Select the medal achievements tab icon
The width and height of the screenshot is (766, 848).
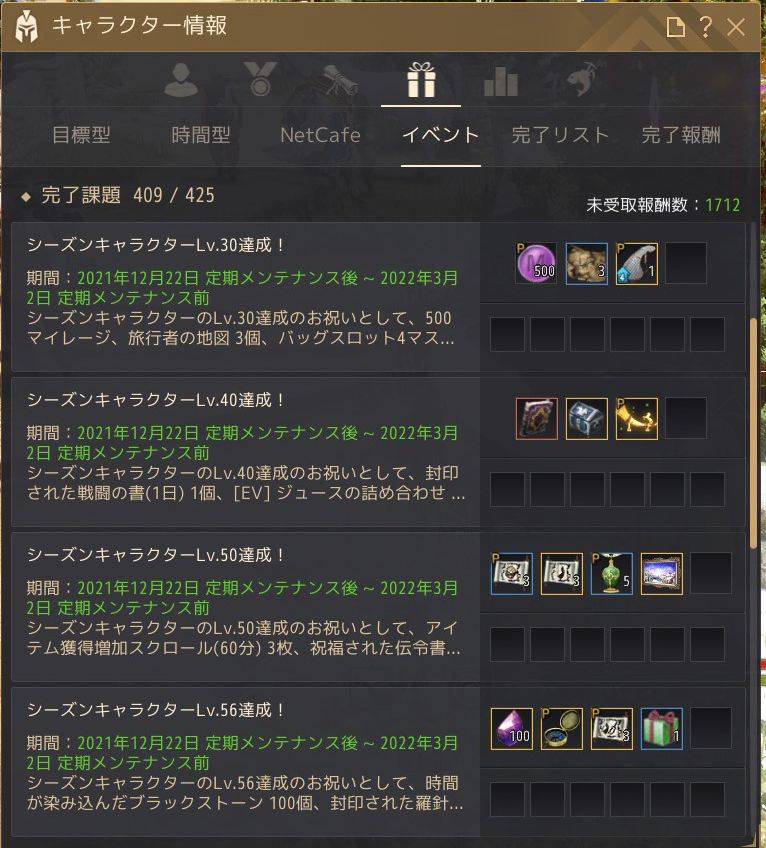point(260,80)
